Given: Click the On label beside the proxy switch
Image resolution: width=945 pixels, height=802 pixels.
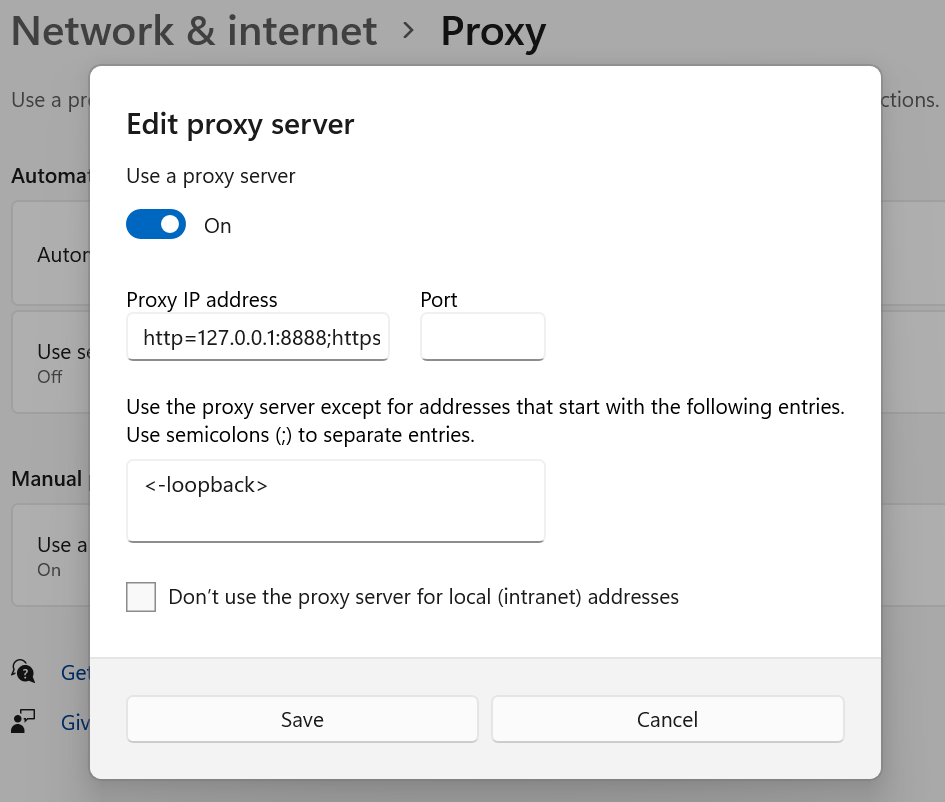Looking at the screenshot, I should click(218, 226).
